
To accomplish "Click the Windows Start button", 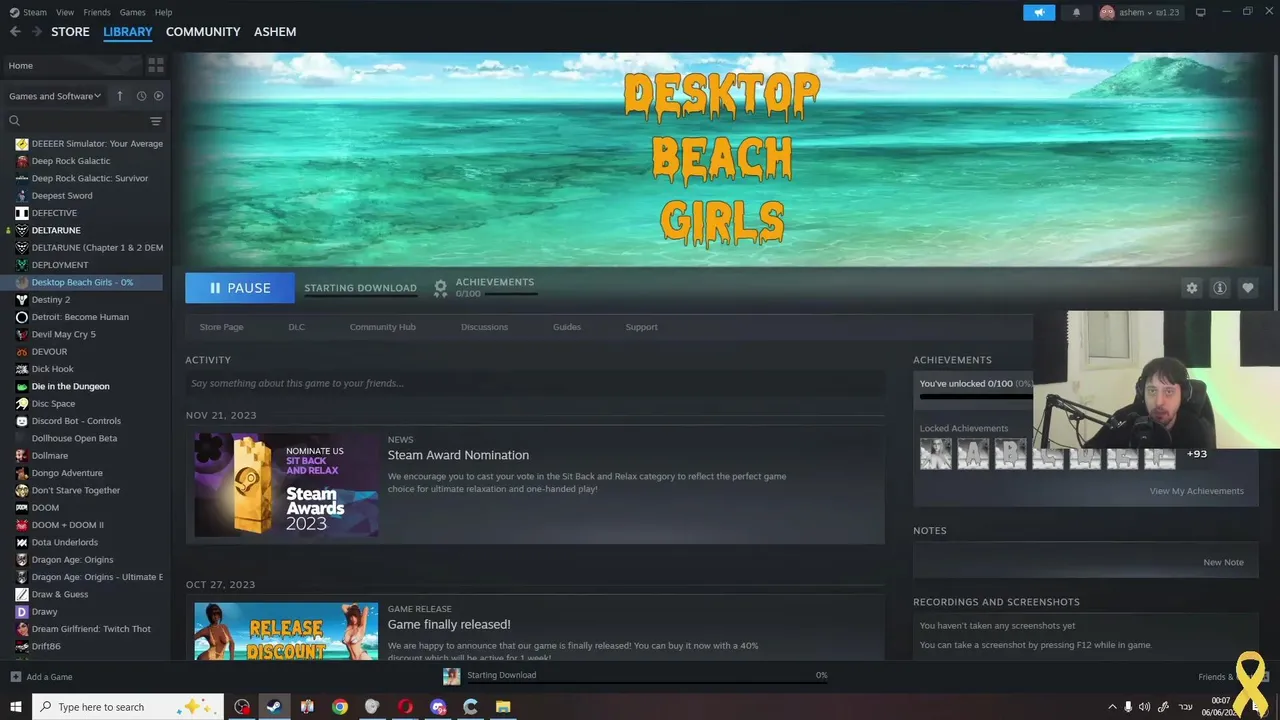I will pyautogui.click(x=15, y=707).
